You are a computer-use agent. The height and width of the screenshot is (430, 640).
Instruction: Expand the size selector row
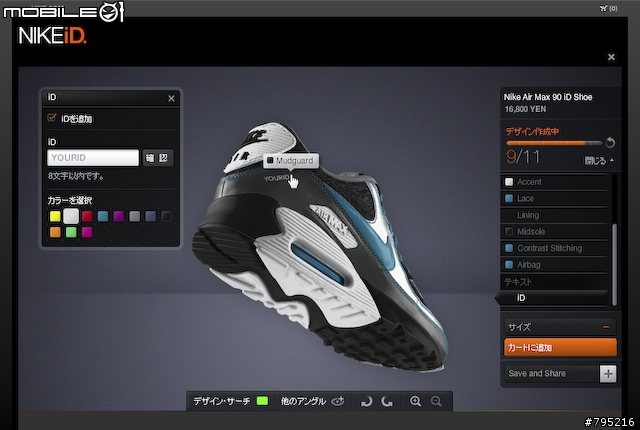tap(560, 327)
